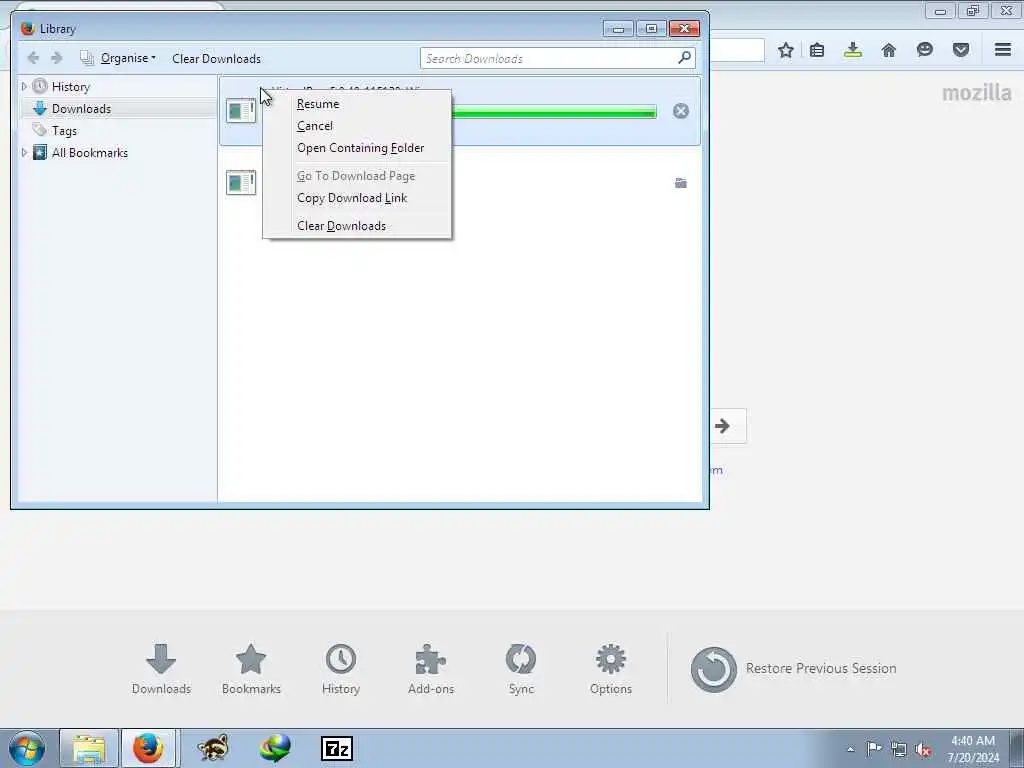Click the Pocket toolbar icon
Screen dimensions: 1024x768
coord(961,50)
